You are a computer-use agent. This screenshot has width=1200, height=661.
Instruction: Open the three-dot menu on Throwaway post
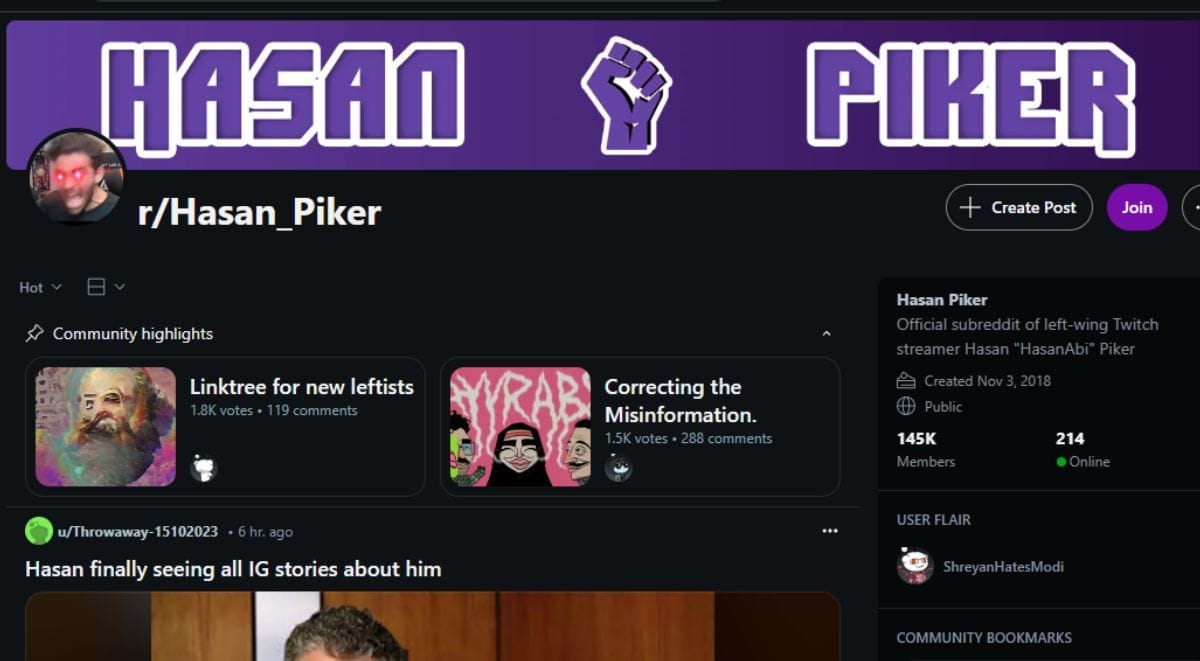[x=829, y=531]
